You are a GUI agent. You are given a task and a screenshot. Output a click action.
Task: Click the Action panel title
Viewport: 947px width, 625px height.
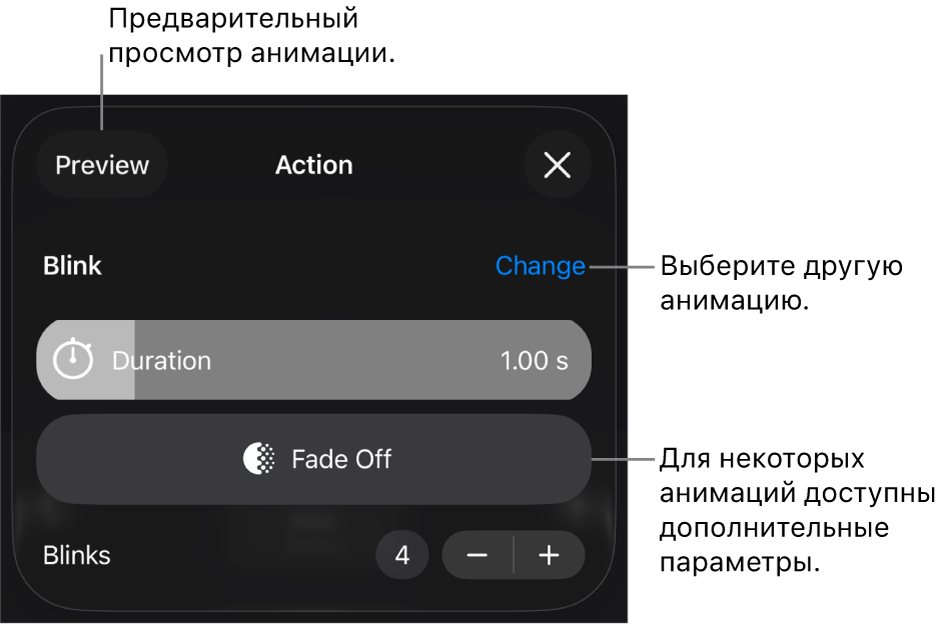[314, 165]
